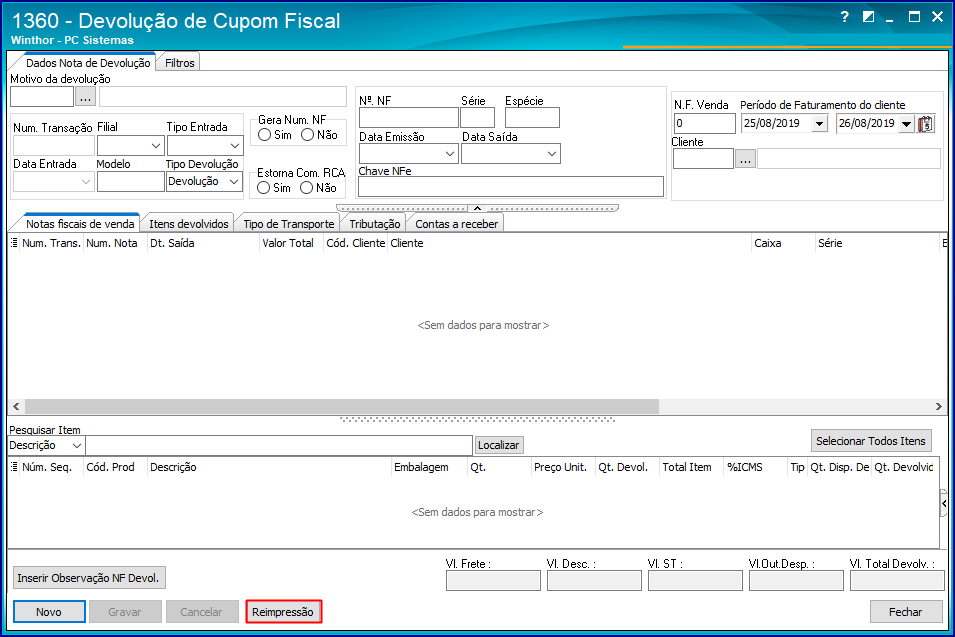This screenshot has height=637, width=955.
Task: Click Inserir Observação NF Devol. button
Action: [x=88, y=578]
